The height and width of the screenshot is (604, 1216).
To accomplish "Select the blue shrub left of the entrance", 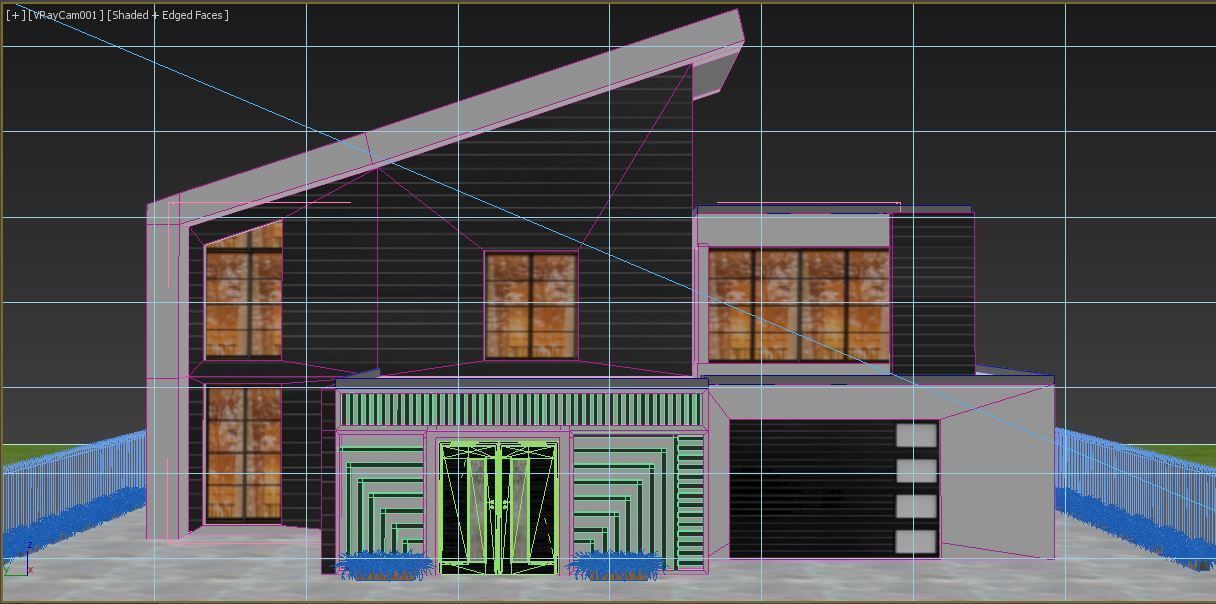I will point(385,566).
